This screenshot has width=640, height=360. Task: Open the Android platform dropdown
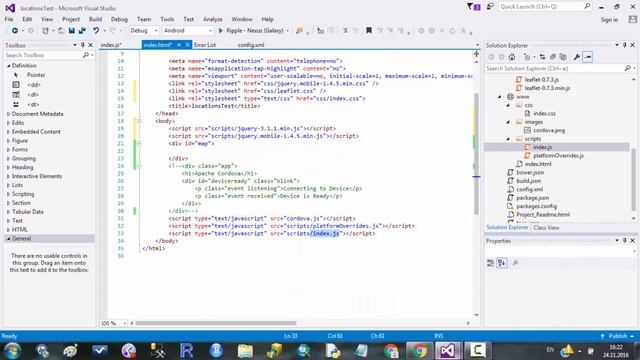pyautogui.click(x=188, y=31)
